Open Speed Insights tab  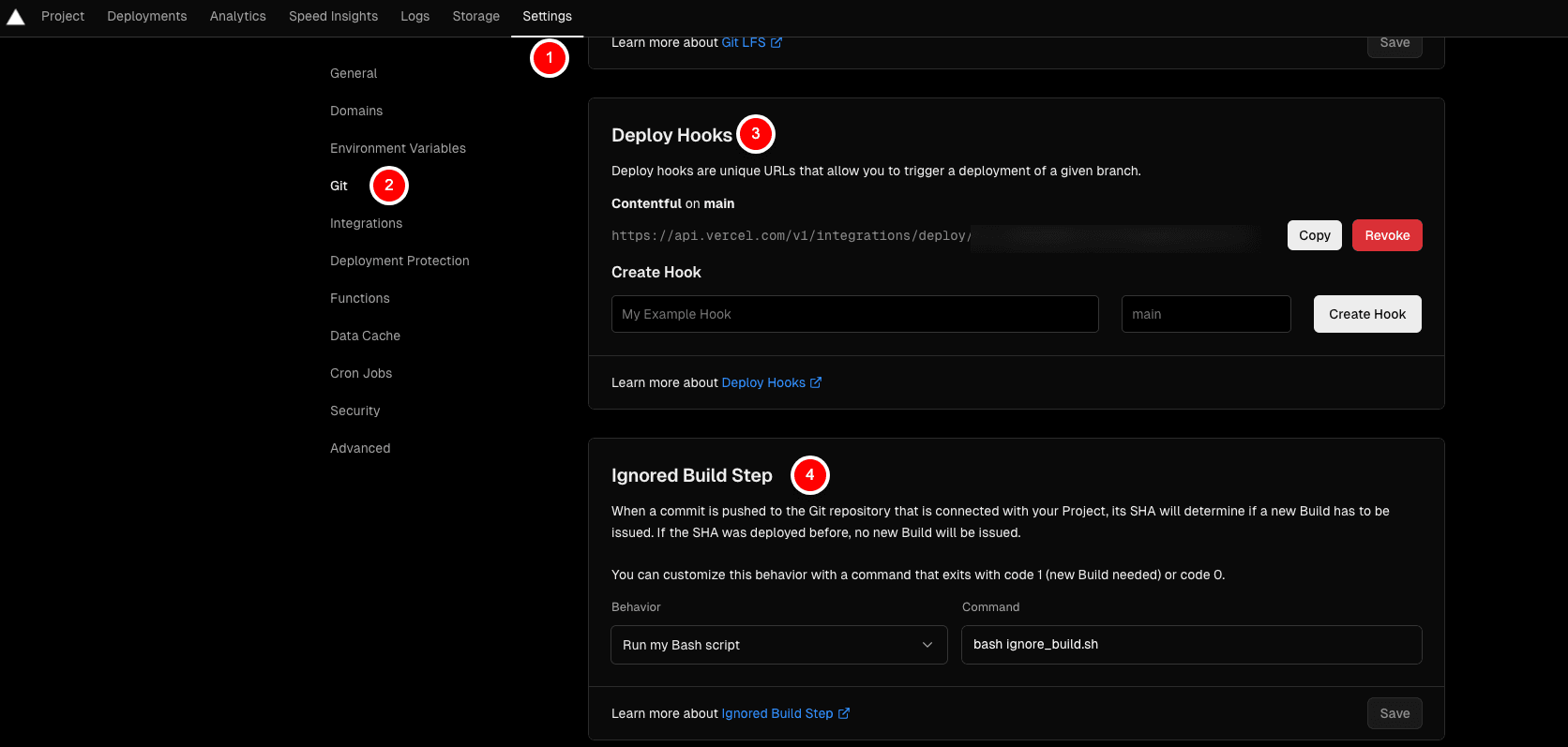(333, 16)
